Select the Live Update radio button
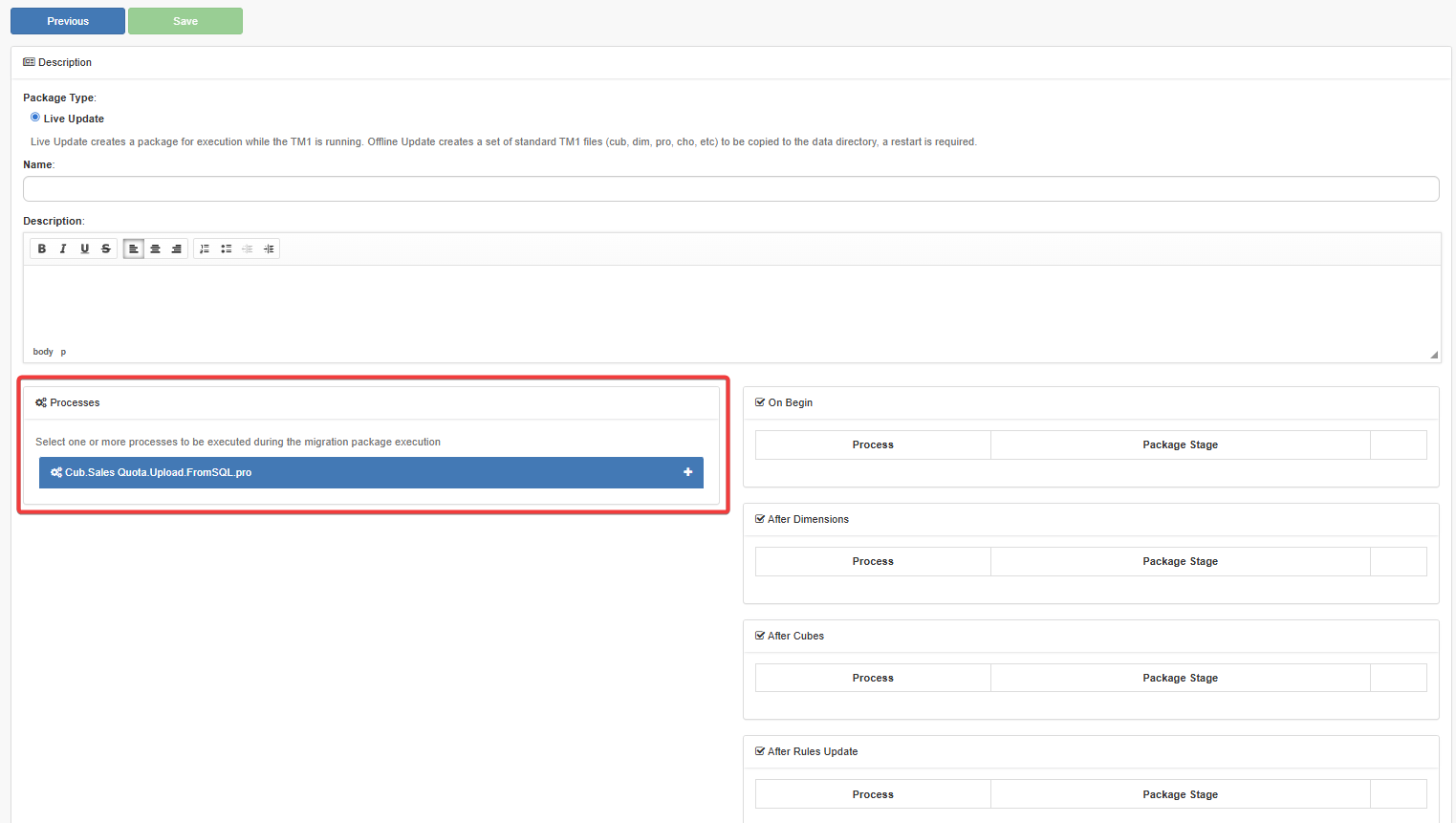 [x=35, y=118]
